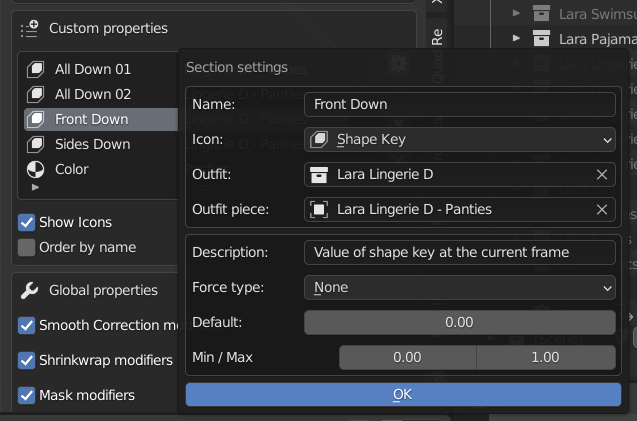Select Sides Down in the properties list
Viewport: 637px width, 421px height.
(92, 144)
